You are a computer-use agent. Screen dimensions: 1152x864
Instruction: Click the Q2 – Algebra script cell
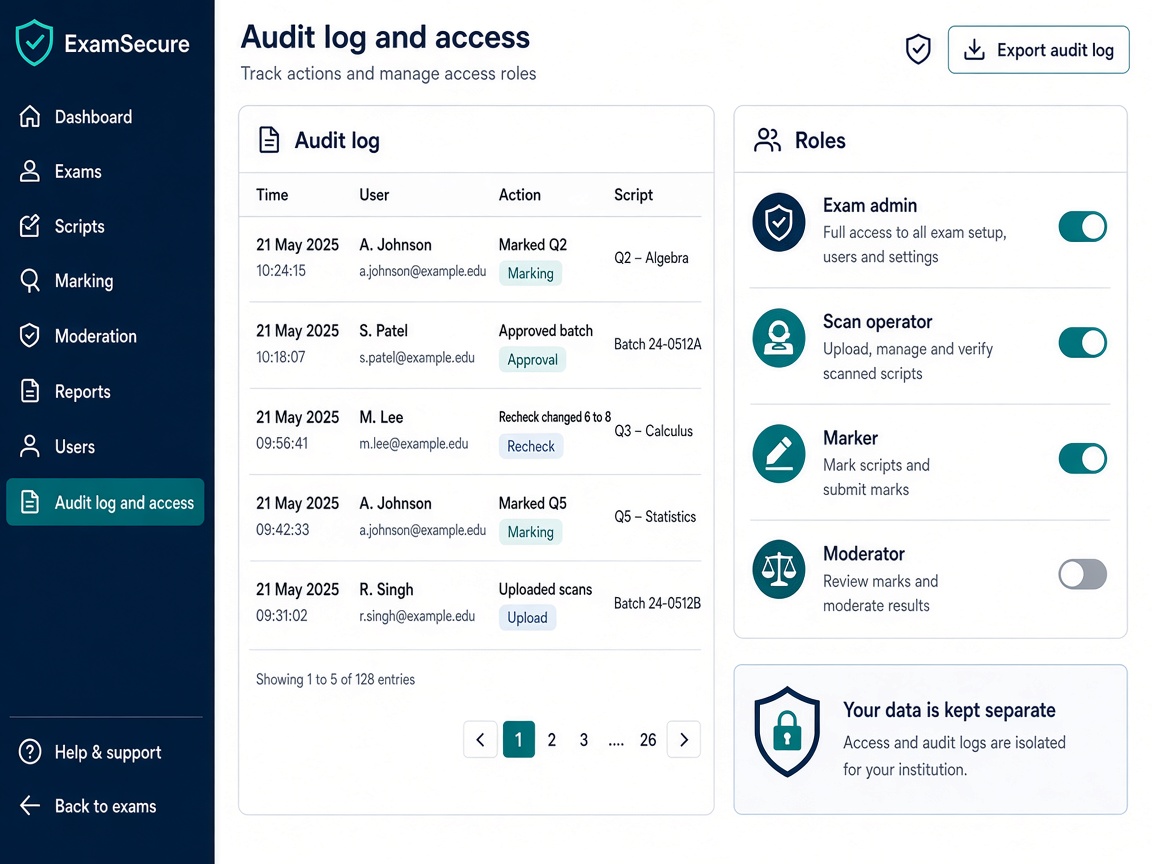[652, 258]
